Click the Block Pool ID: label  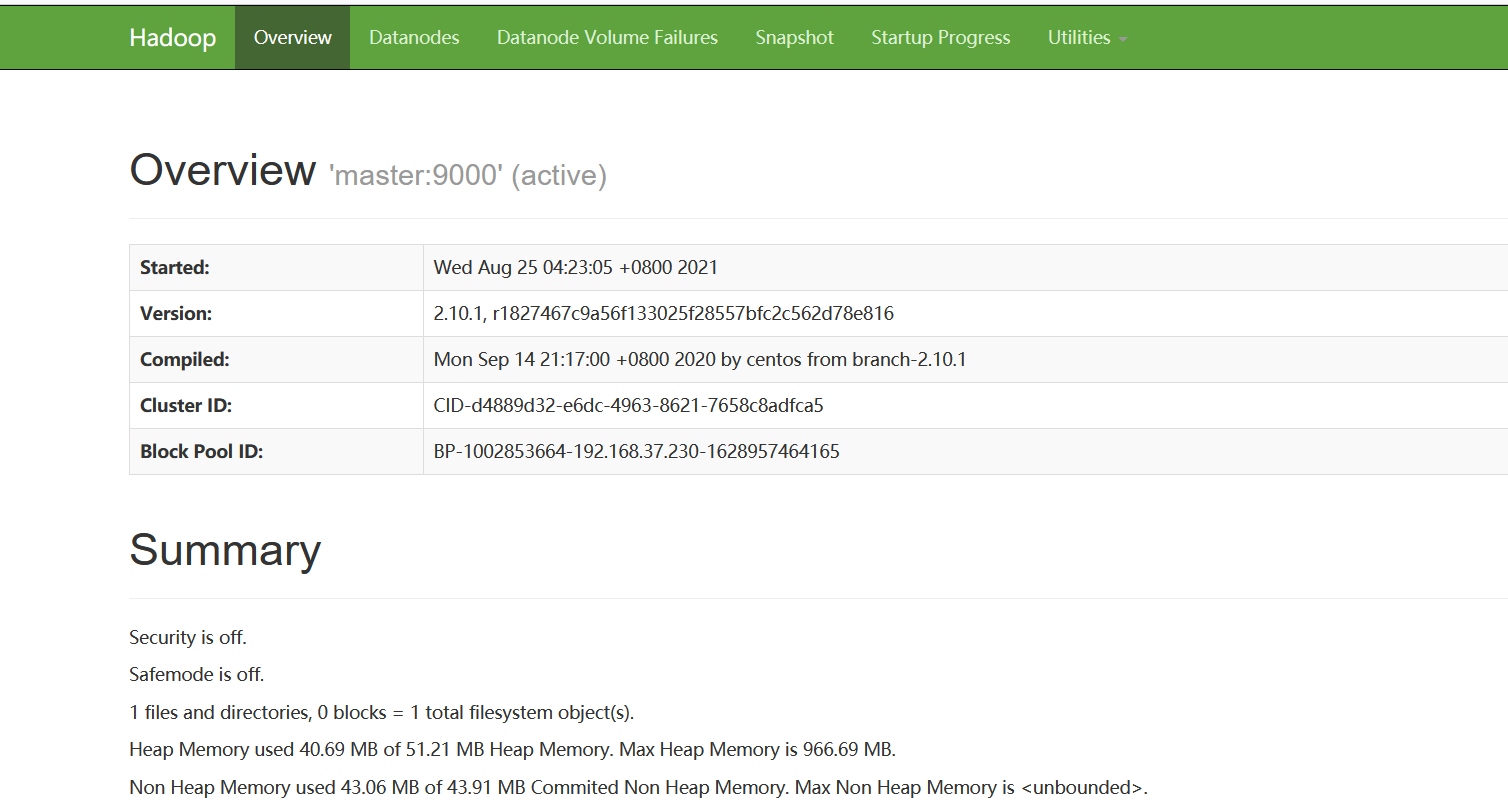(201, 451)
